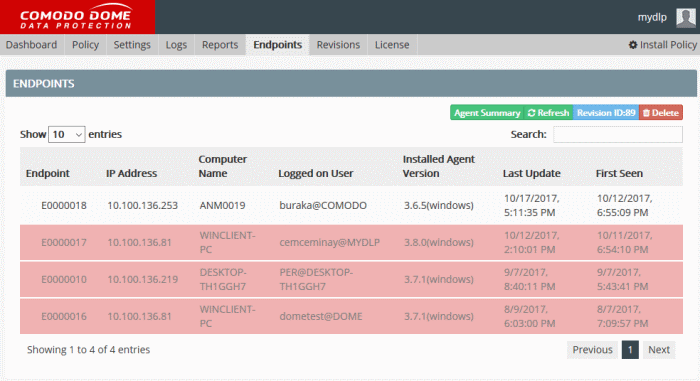Sort by Installed Agent Version column
The image size is (700, 381).
[x=438, y=166]
